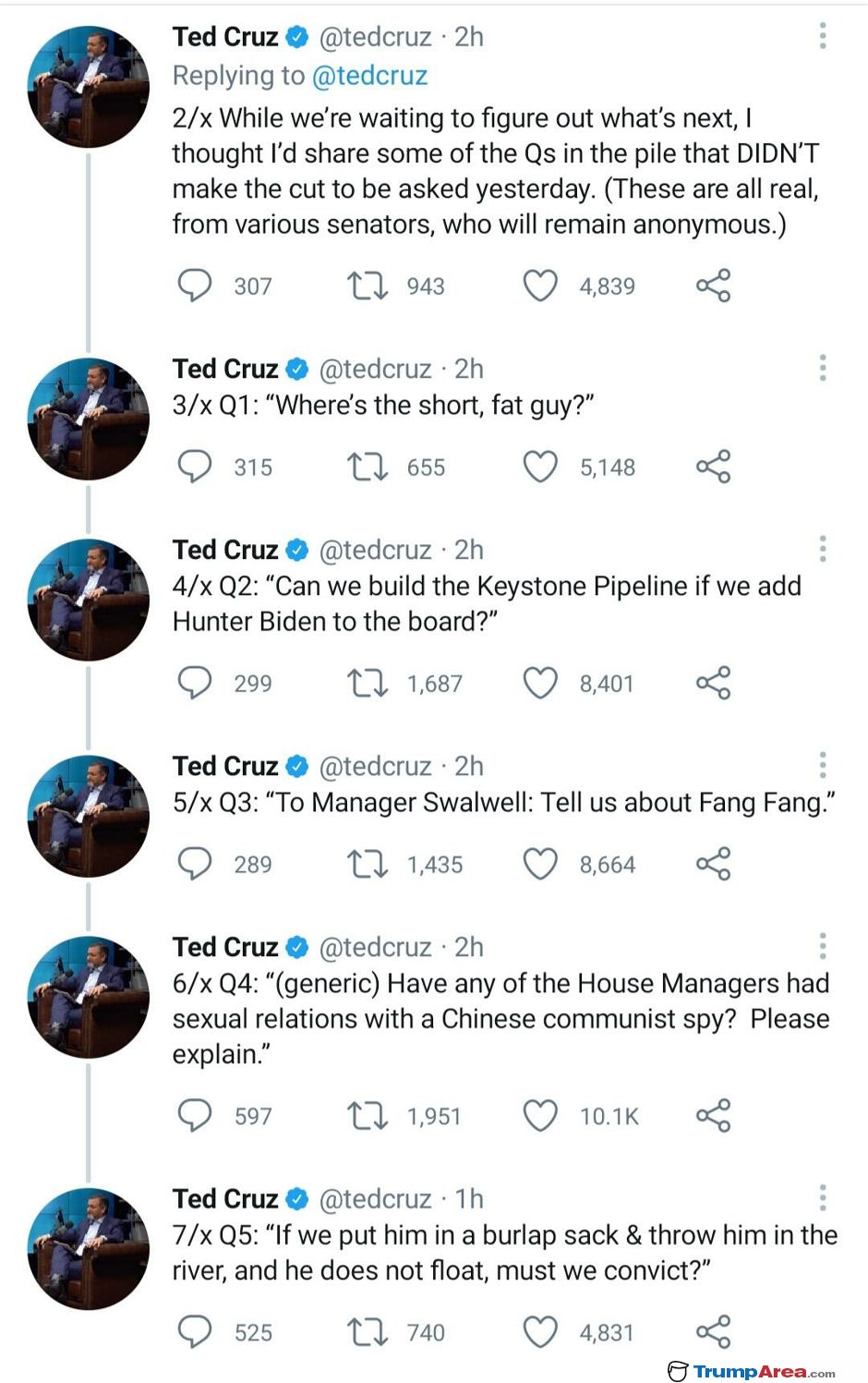
Task: Open Ted Cruz avatar on the 3/x tweet
Action: pyautogui.click(x=88, y=419)
